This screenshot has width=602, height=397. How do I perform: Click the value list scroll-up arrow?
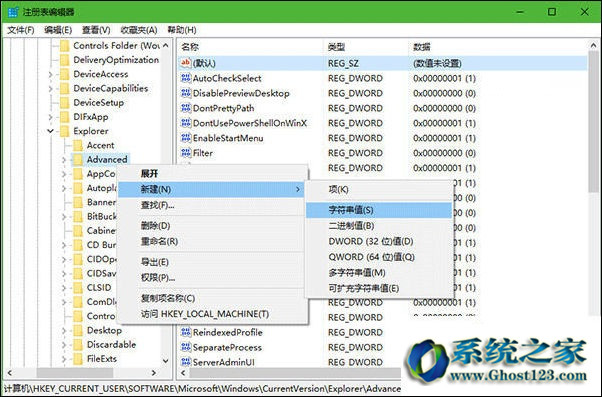[593, 46]
